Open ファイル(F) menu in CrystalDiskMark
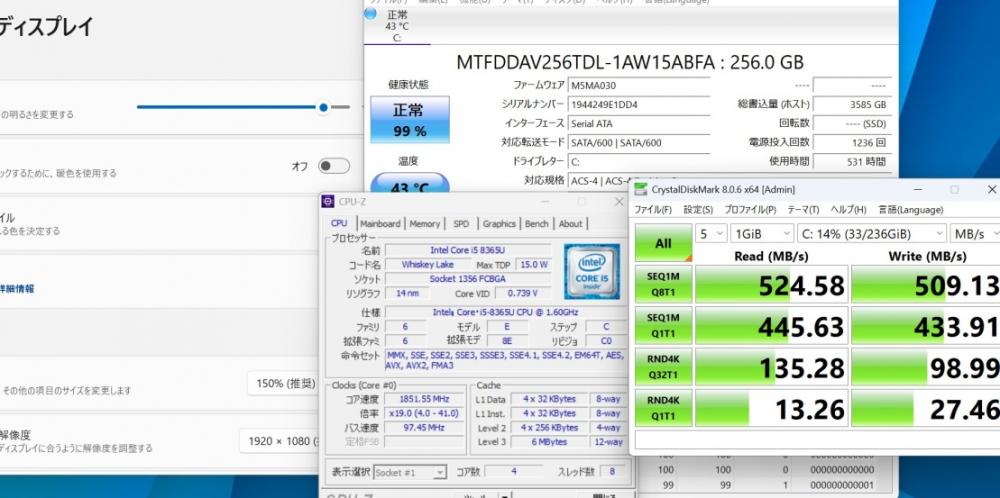Screen dimensions: 1000x498 652,210
